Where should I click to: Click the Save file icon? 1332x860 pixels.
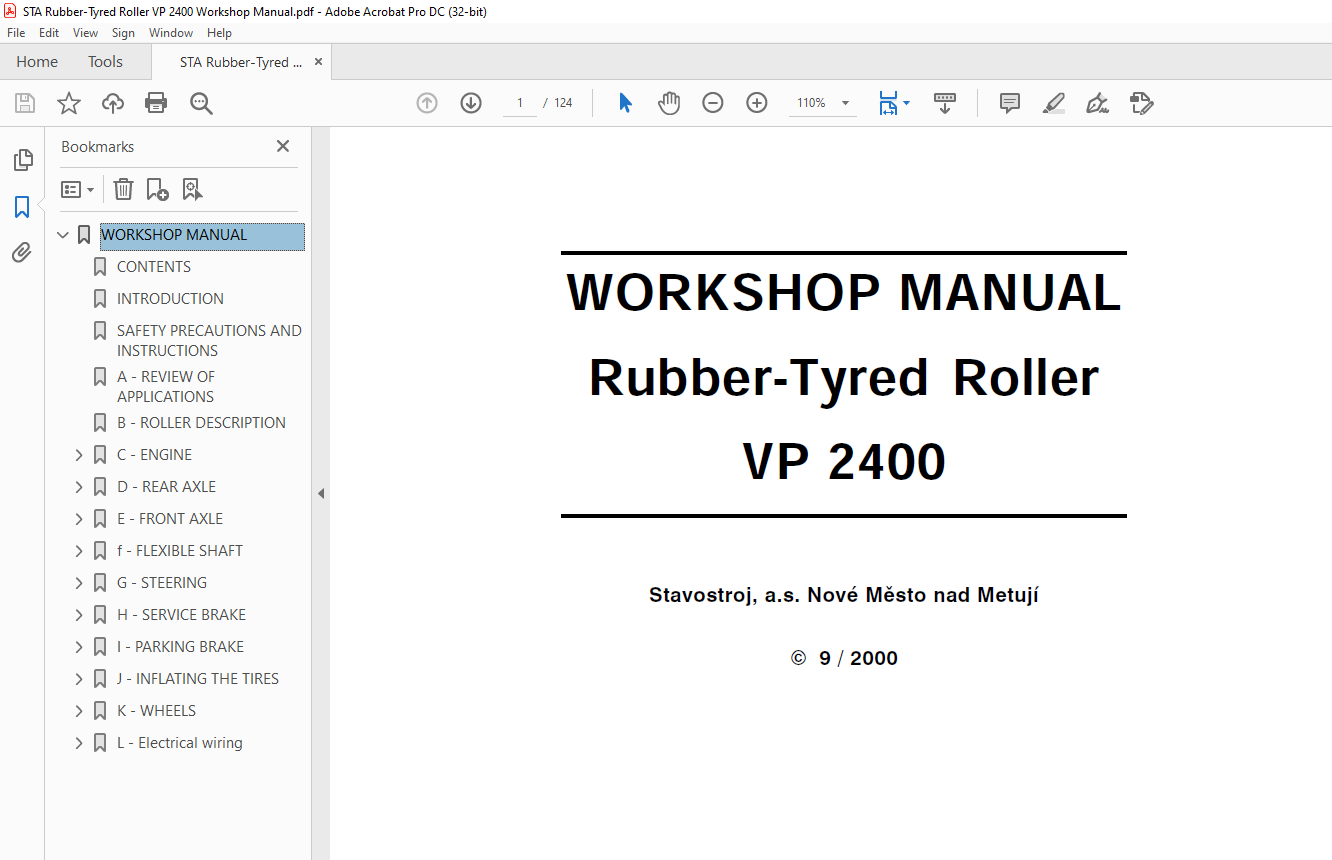[25, 103]
